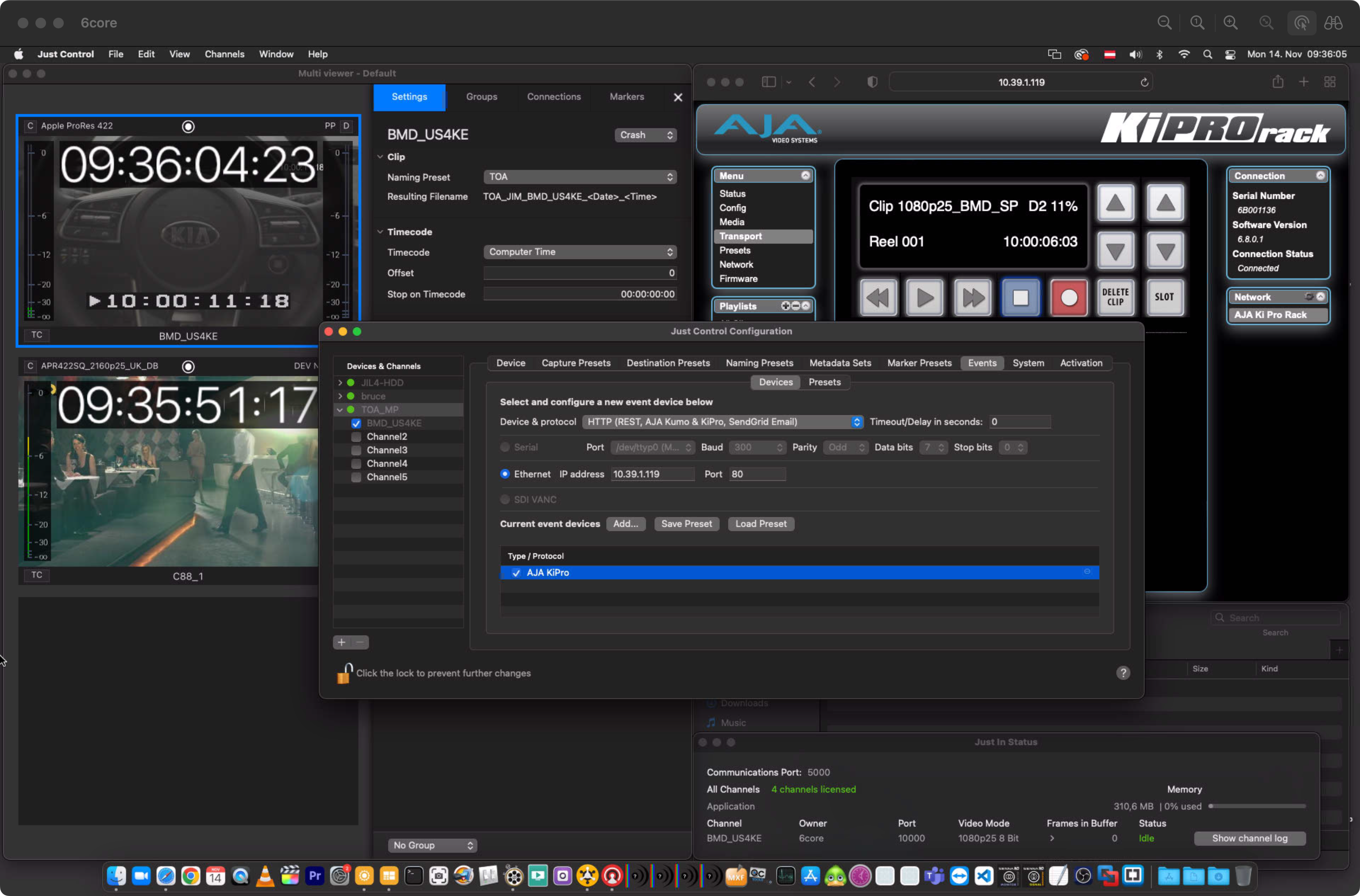Open the Device & protocol dropdown
Image resolution: width=1360 pixels, height=896 pixels.
click(722, 422)
